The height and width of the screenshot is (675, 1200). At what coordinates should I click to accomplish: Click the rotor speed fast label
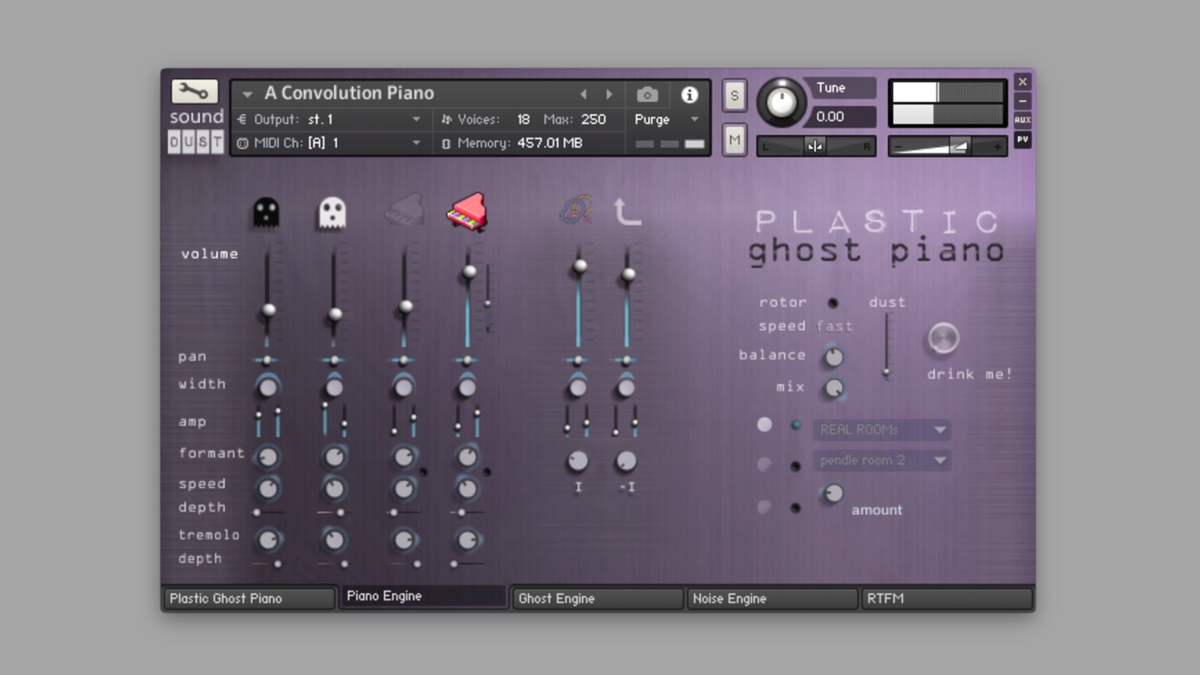pyautogui.click(x=834, y=326)
